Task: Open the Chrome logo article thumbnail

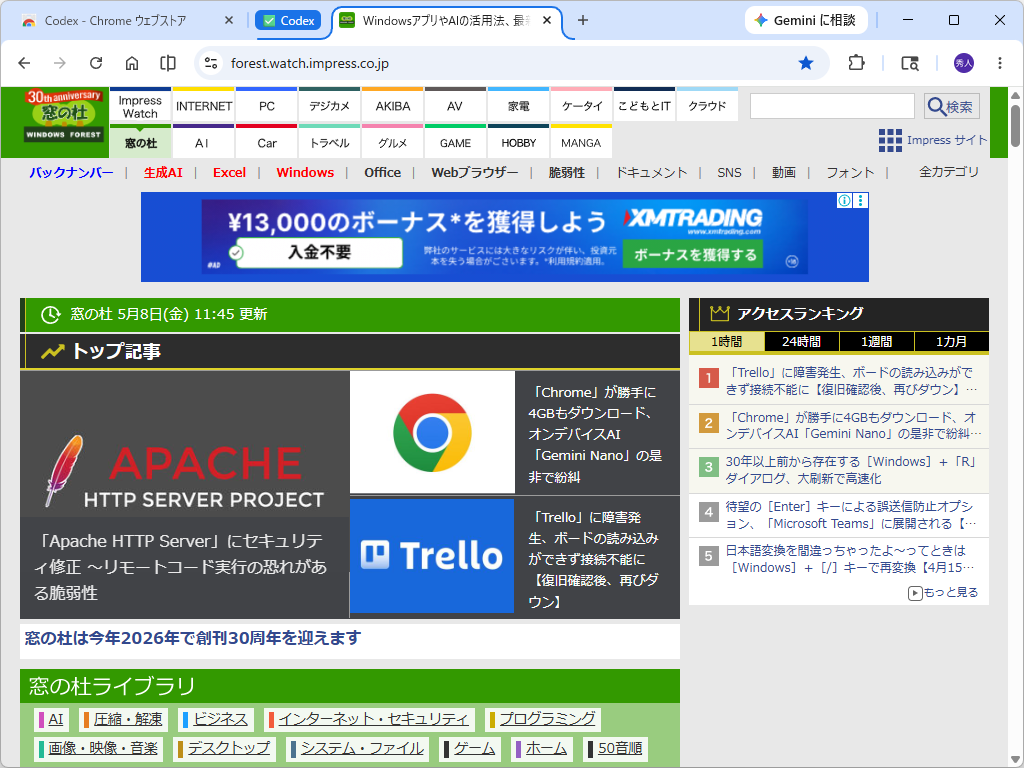Action: 432,432
